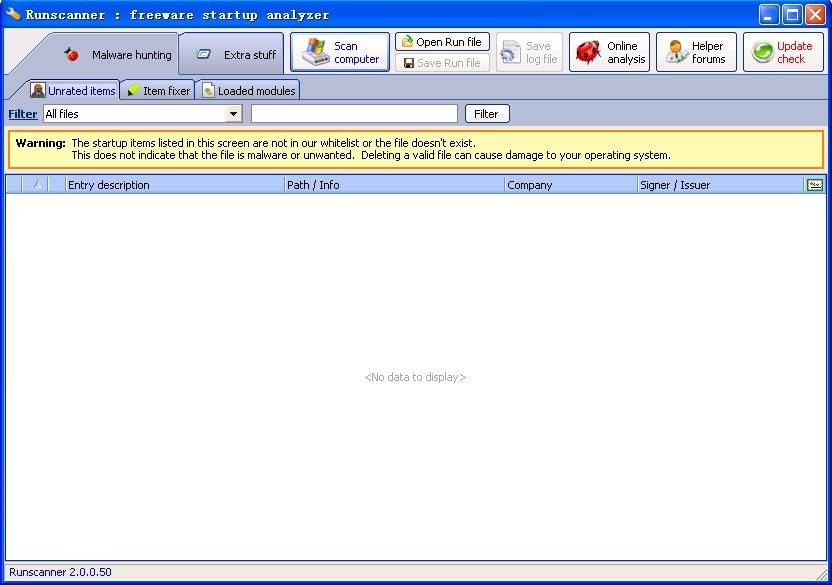Sort by Signer / Issuer column
832x585 pixels.
click(720, 185)
